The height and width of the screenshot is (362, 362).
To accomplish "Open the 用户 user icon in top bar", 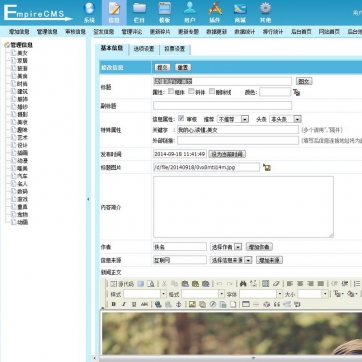I will [x=190, y=12].
